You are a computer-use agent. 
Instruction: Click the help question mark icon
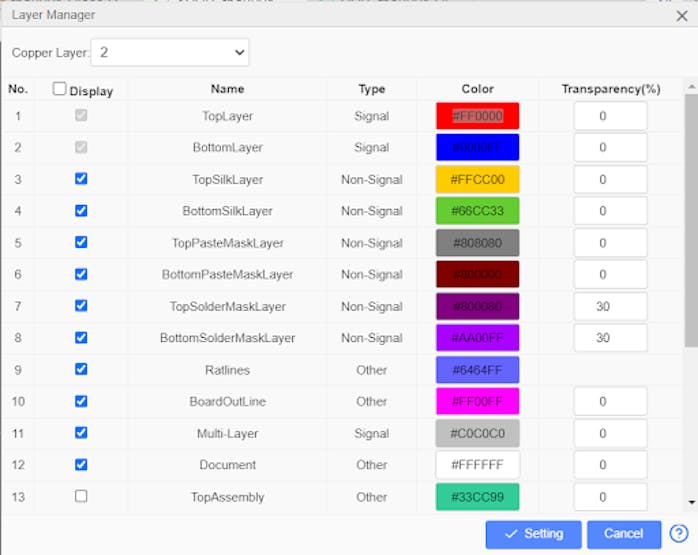tap(679, 534)
